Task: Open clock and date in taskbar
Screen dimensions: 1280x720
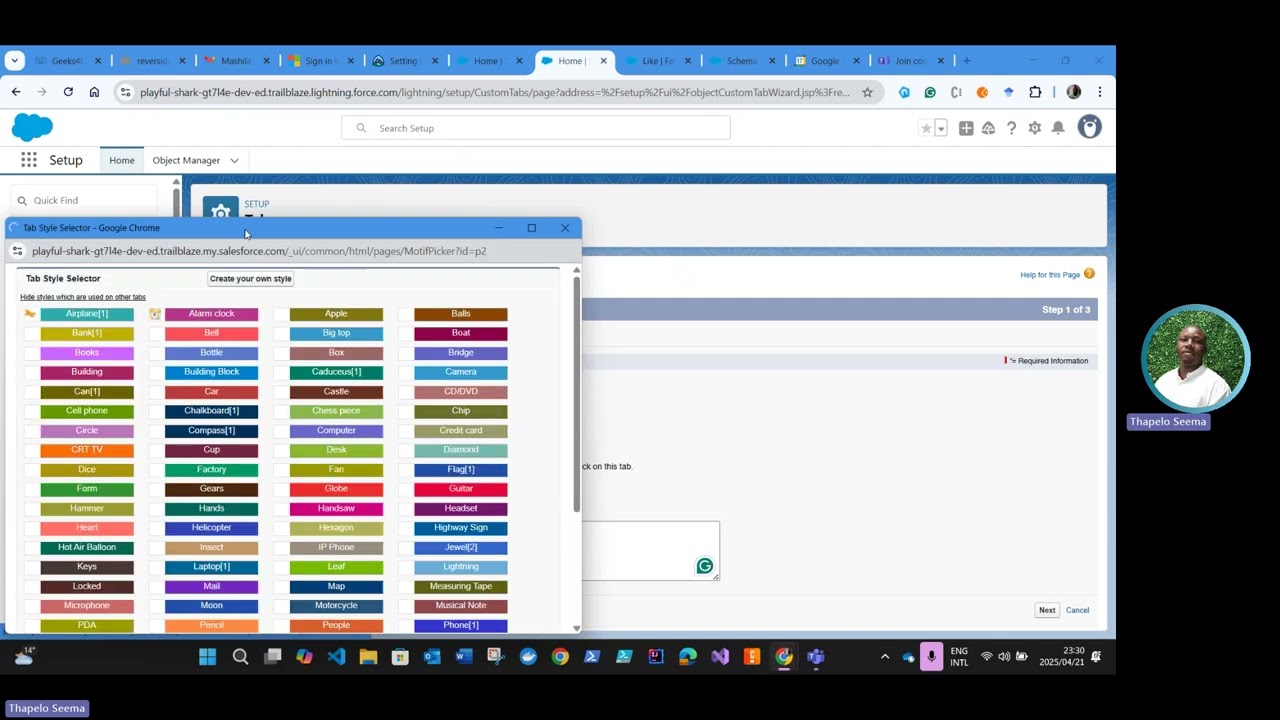Action: click(x=1062, y=657)
